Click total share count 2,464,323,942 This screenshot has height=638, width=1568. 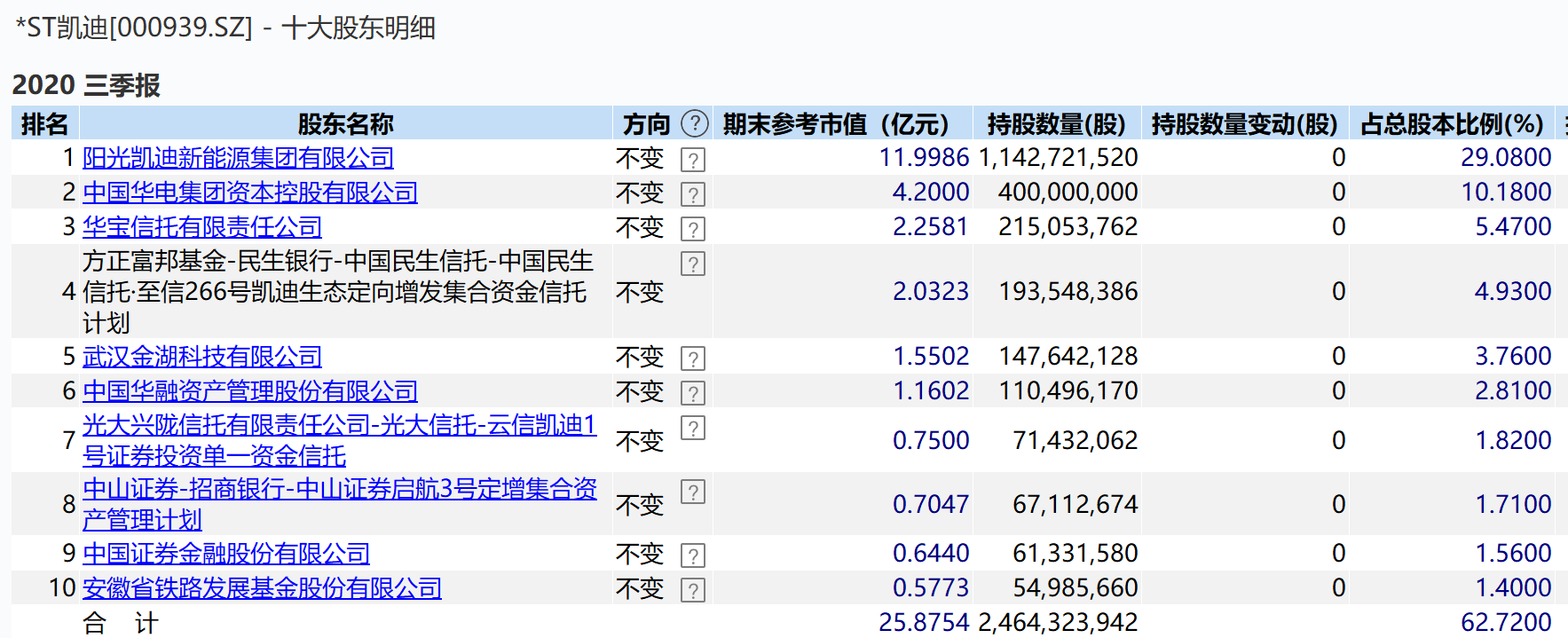point(1058,623)
